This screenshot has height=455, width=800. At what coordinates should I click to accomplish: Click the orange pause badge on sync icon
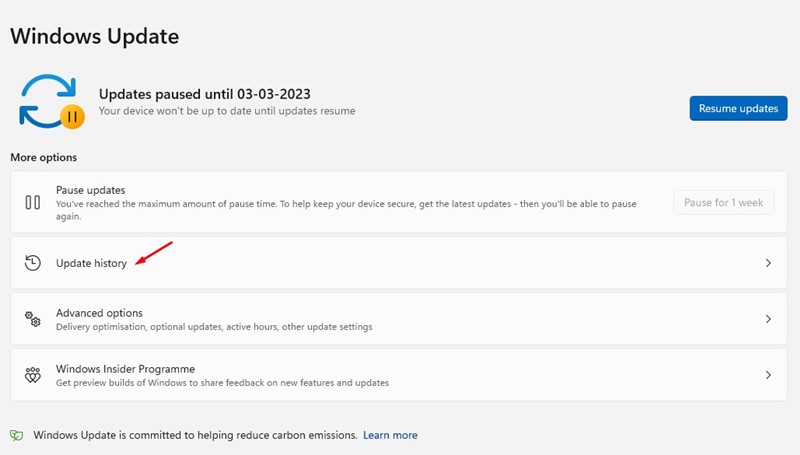click(x=72, y=117)
